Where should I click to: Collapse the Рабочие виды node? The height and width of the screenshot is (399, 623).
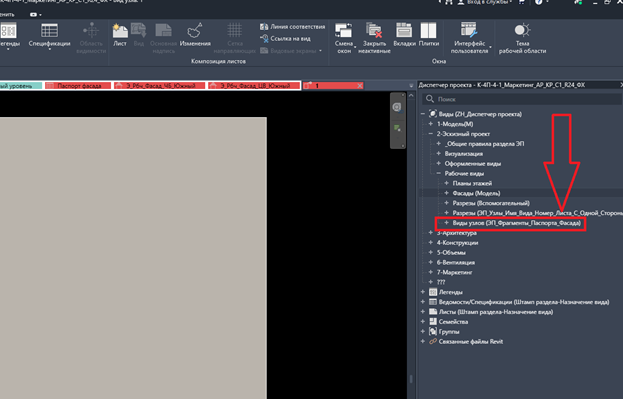[x=439, y=173]
